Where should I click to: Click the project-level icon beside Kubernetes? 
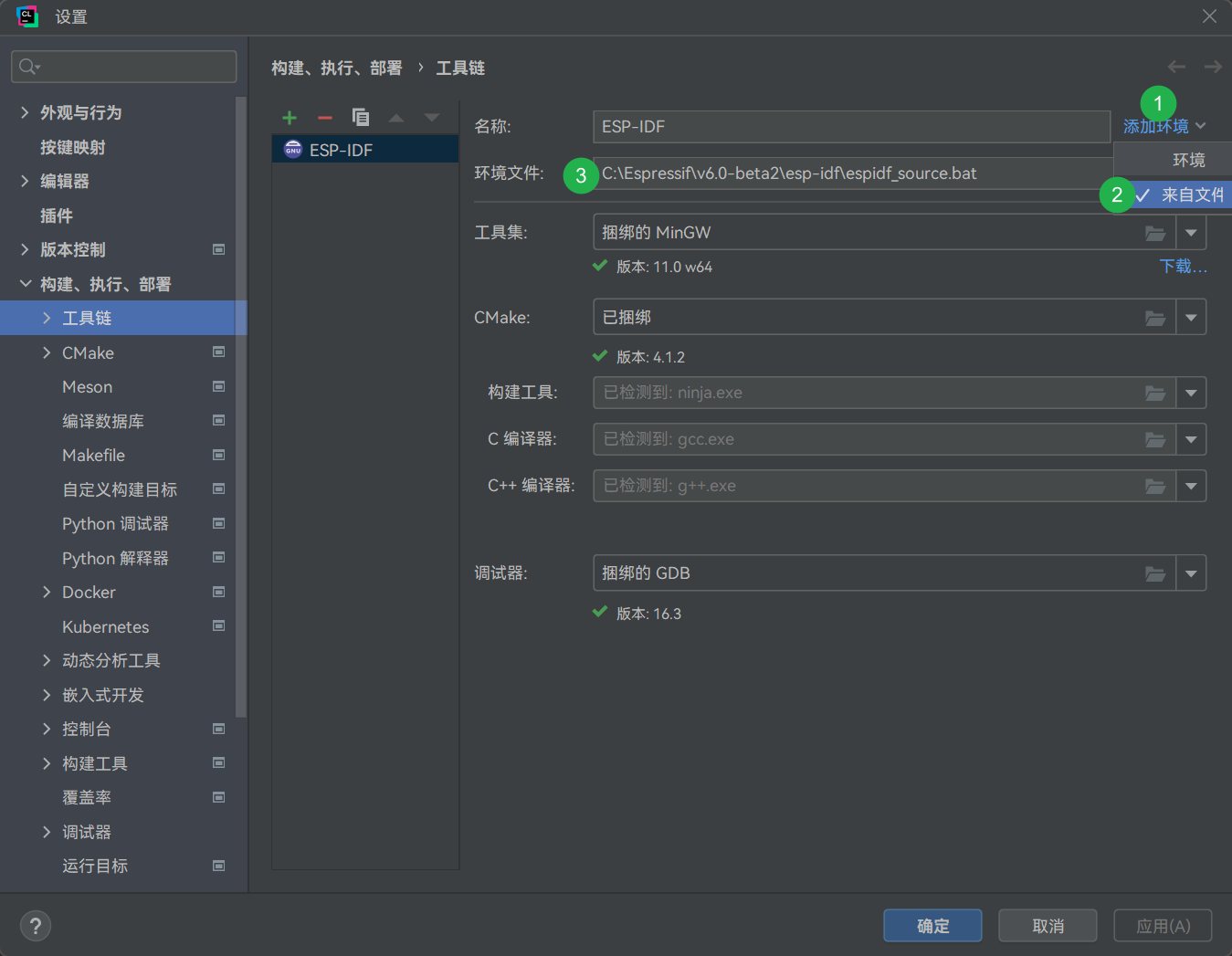pyautogui.click(x=219, y=626)
